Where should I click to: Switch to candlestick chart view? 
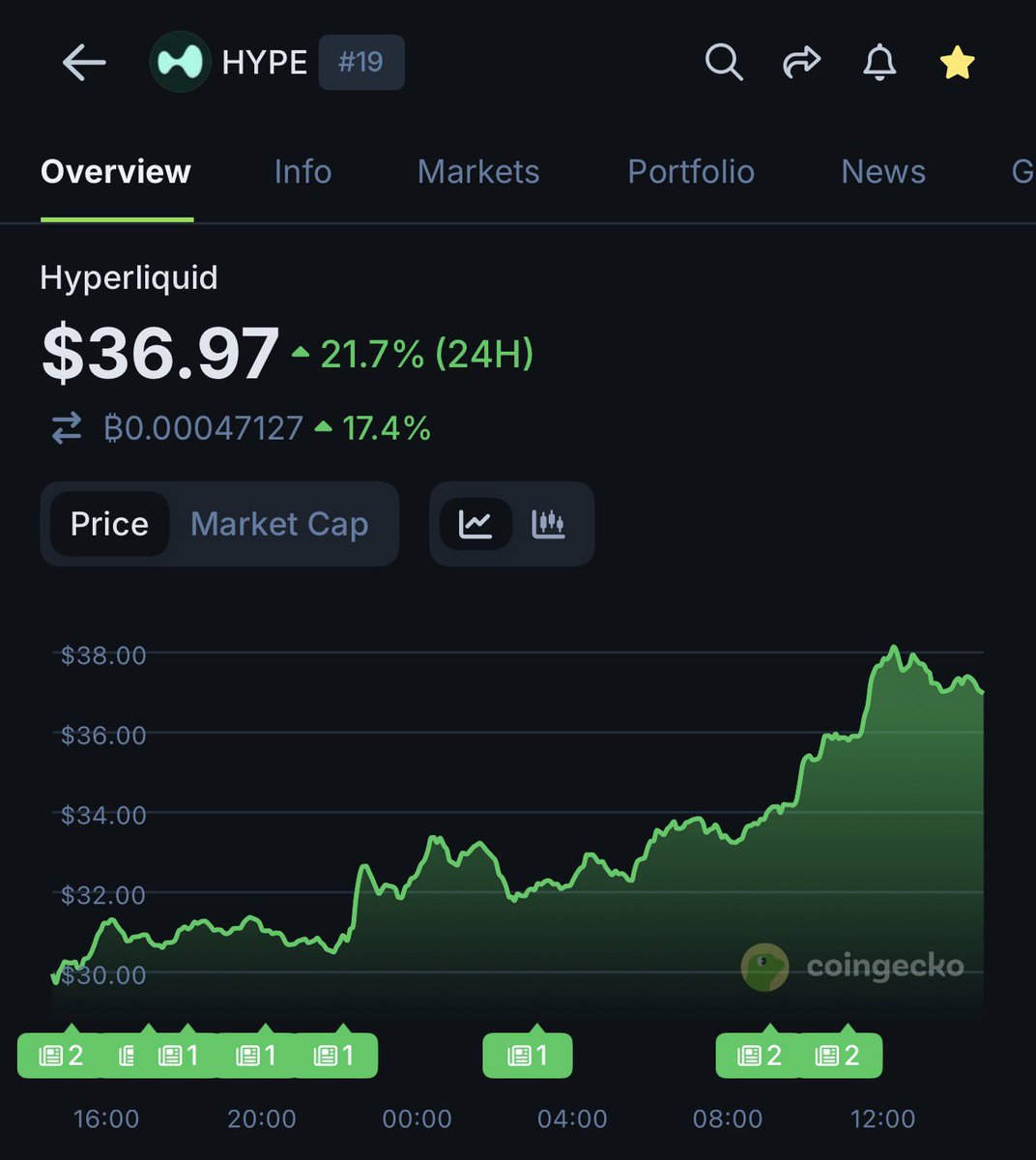pyautogui.click(x=548, y=524)
